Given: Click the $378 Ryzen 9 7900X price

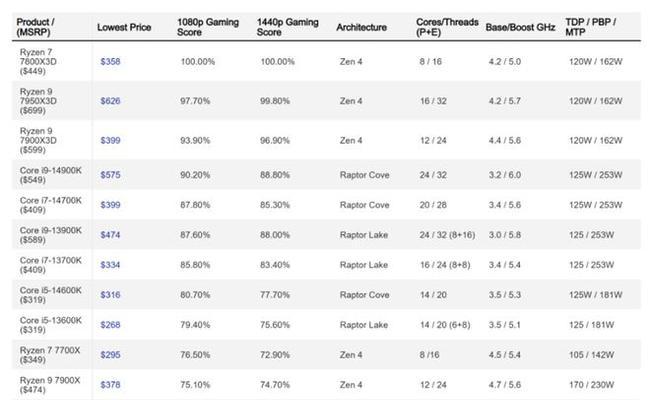Looking at the screenshot, I should pos(110,385).
